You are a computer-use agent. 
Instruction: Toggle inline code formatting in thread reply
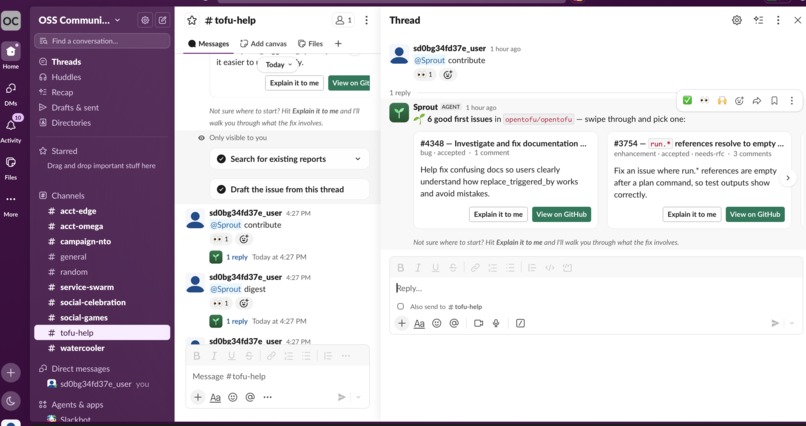click(550, 268)
